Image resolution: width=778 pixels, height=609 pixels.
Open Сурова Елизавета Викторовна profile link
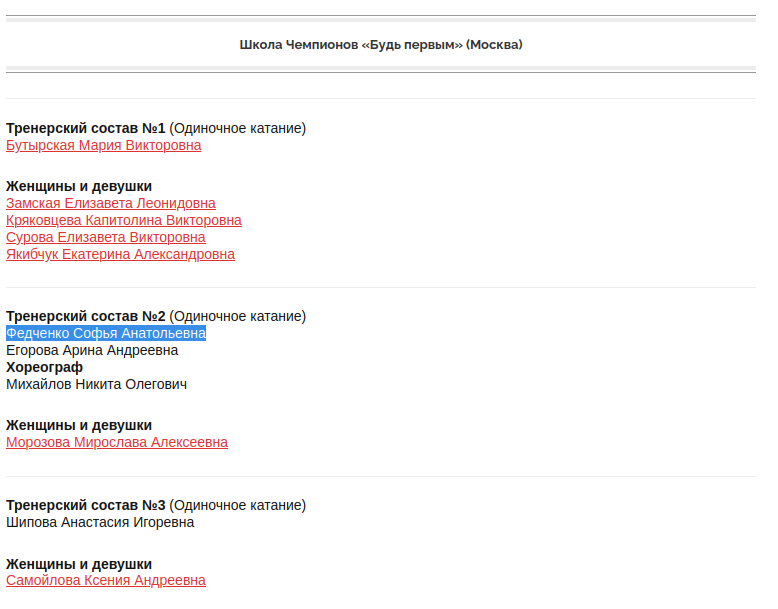(x=106, y=237)
